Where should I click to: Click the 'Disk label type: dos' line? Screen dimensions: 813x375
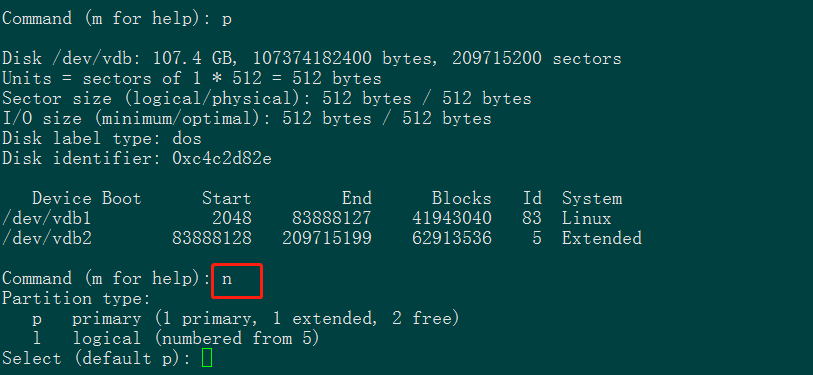point(102,138)
